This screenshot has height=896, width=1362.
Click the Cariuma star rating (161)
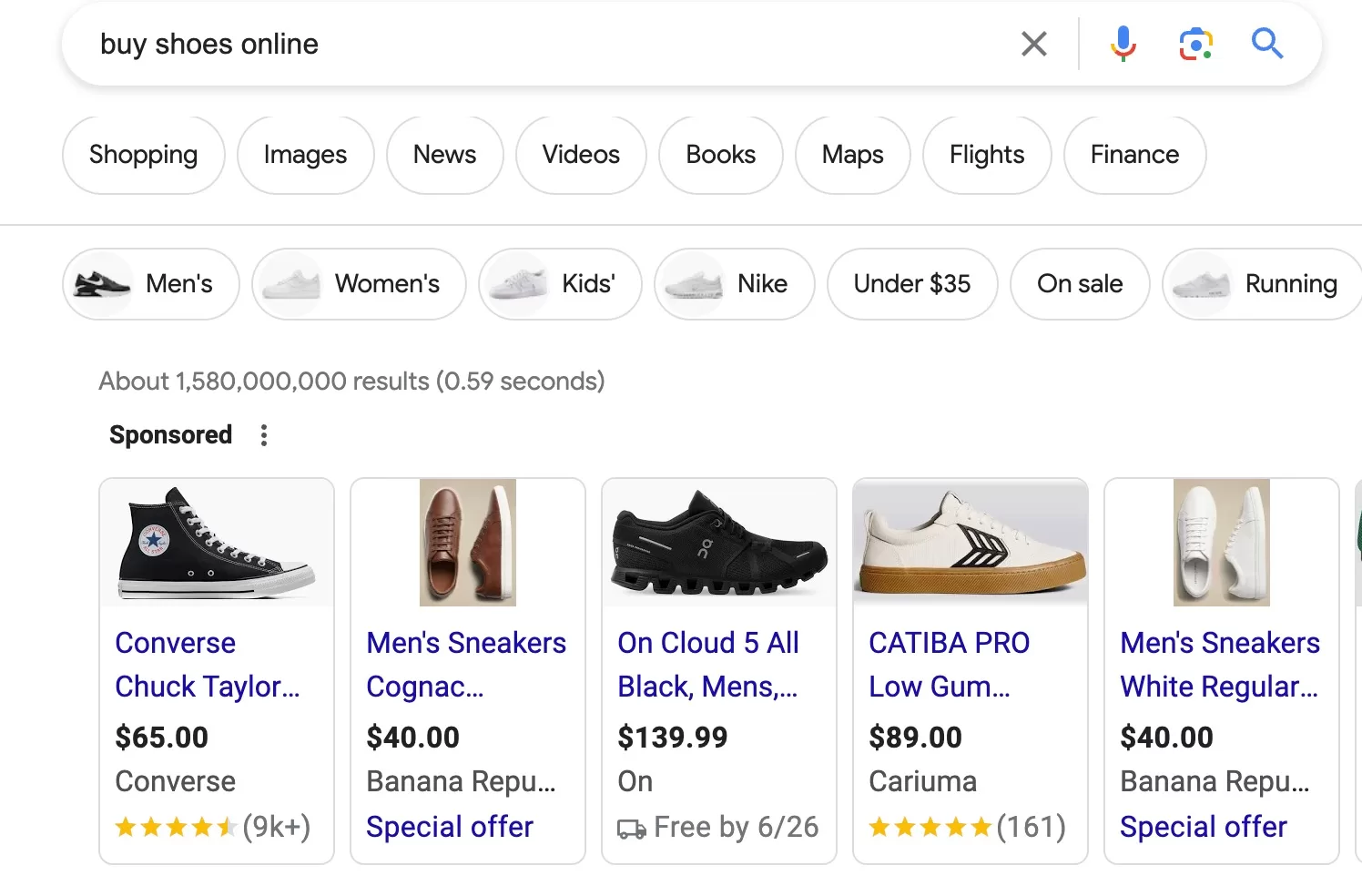point(967,827)
